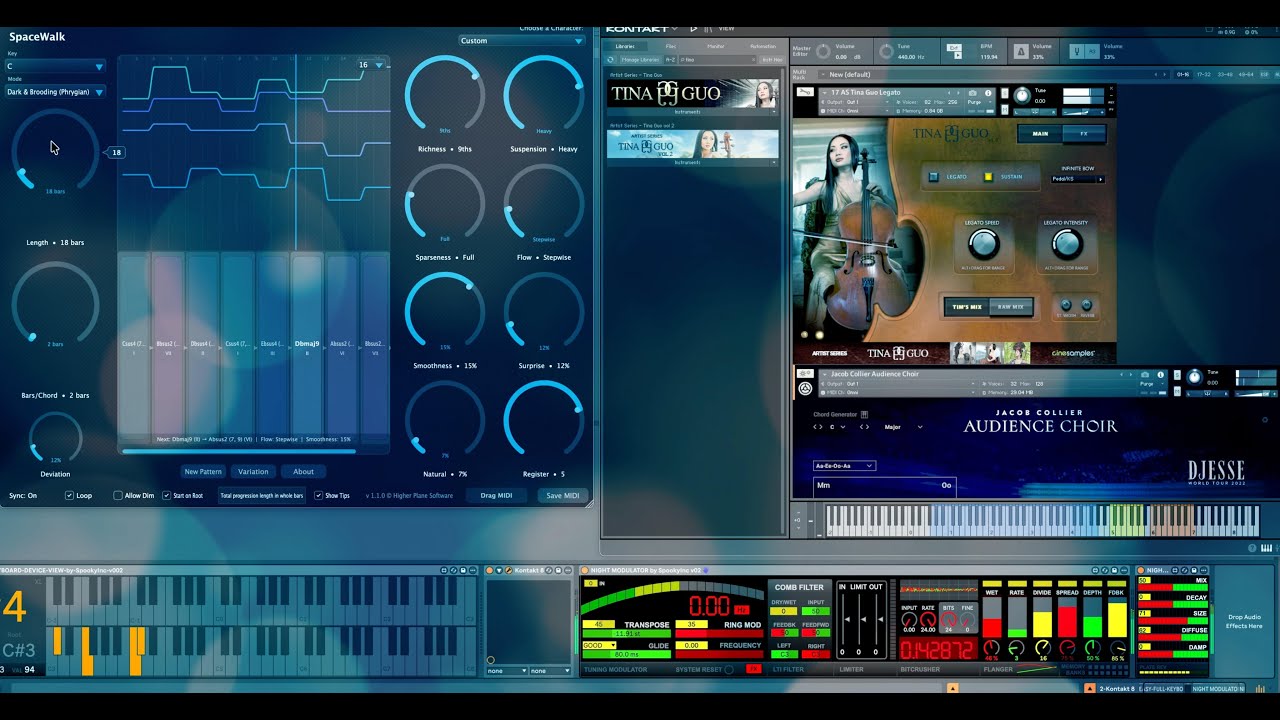Click the A-Z sort button in Kontakt
The width and height of the screenshot is (1280, 720).
click(670, 60)
